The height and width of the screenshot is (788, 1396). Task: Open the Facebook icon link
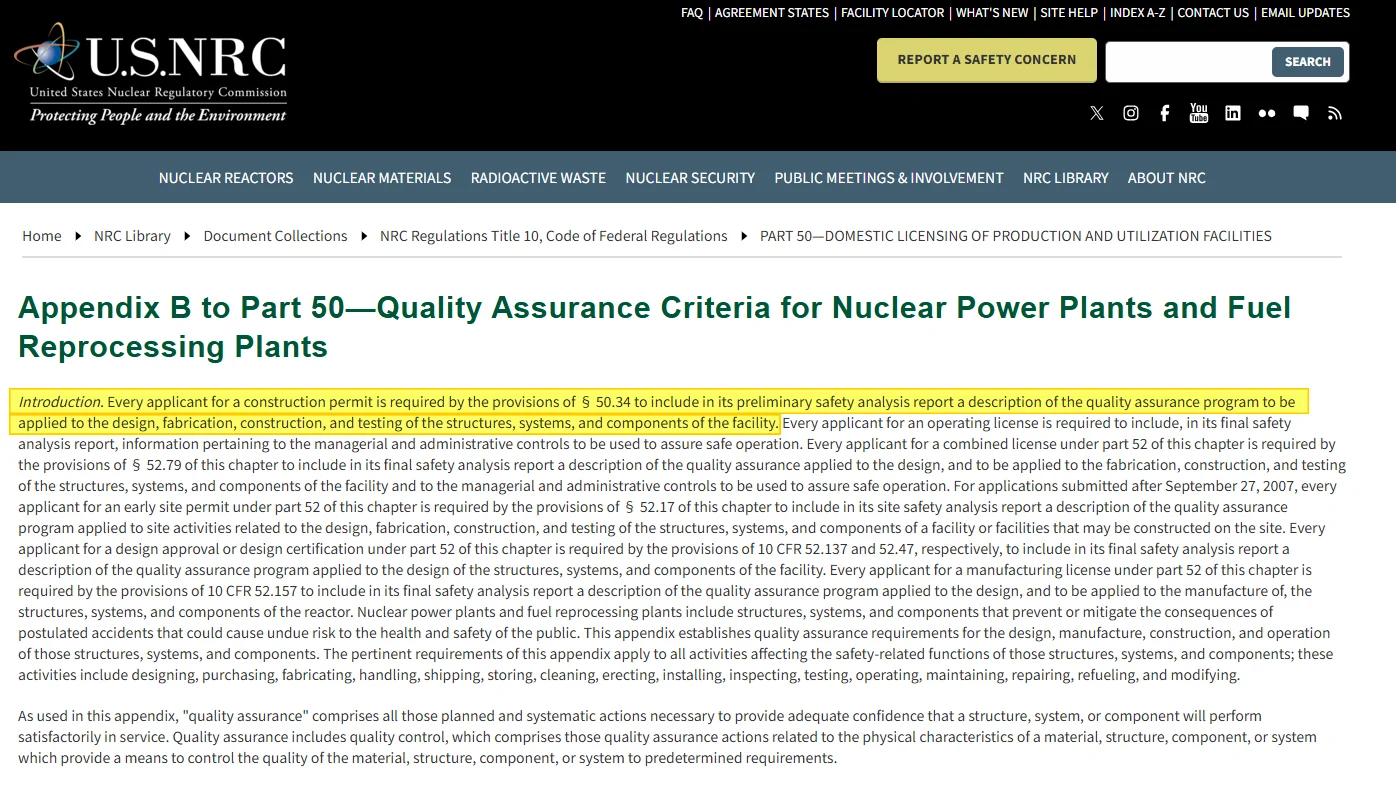click(1165, 113)
